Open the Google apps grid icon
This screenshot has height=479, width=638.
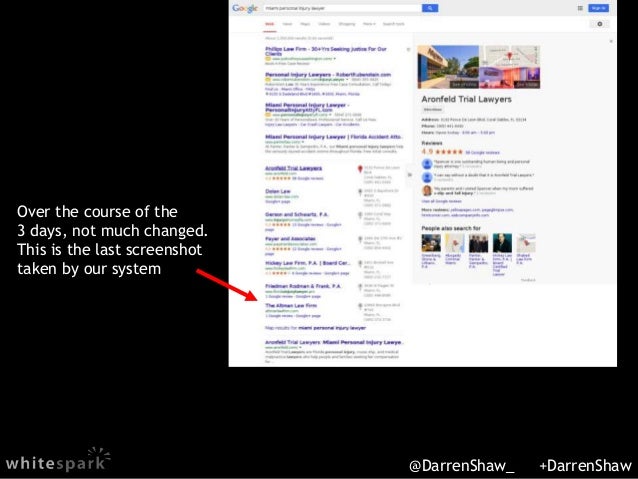tap(580, 8)
